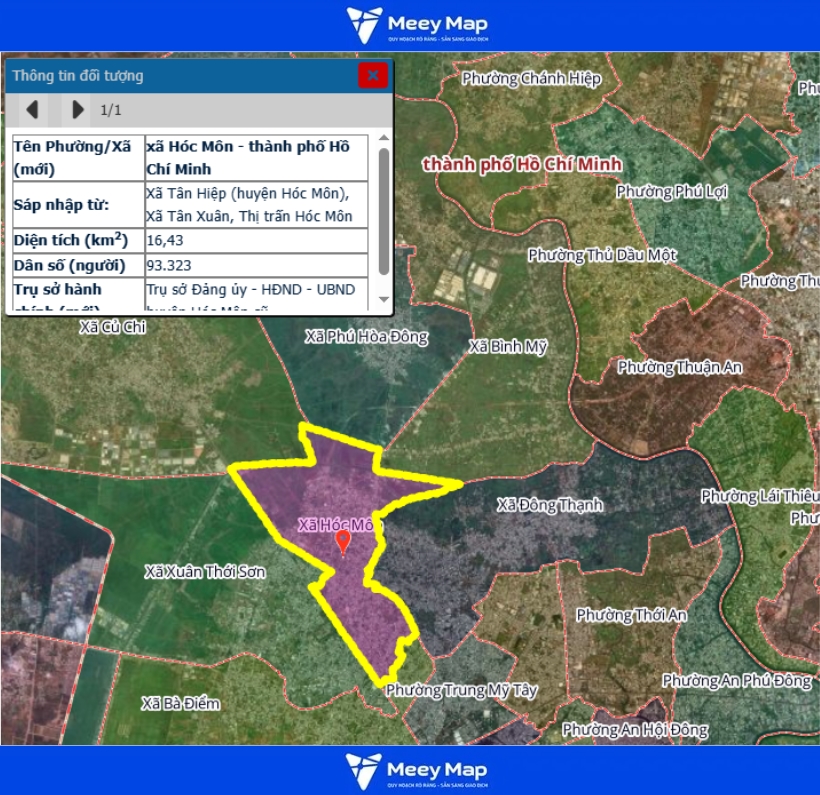Click the Phường Thới An map label
The height and width of the screenshot is (795, 820).
pos(631,614)
